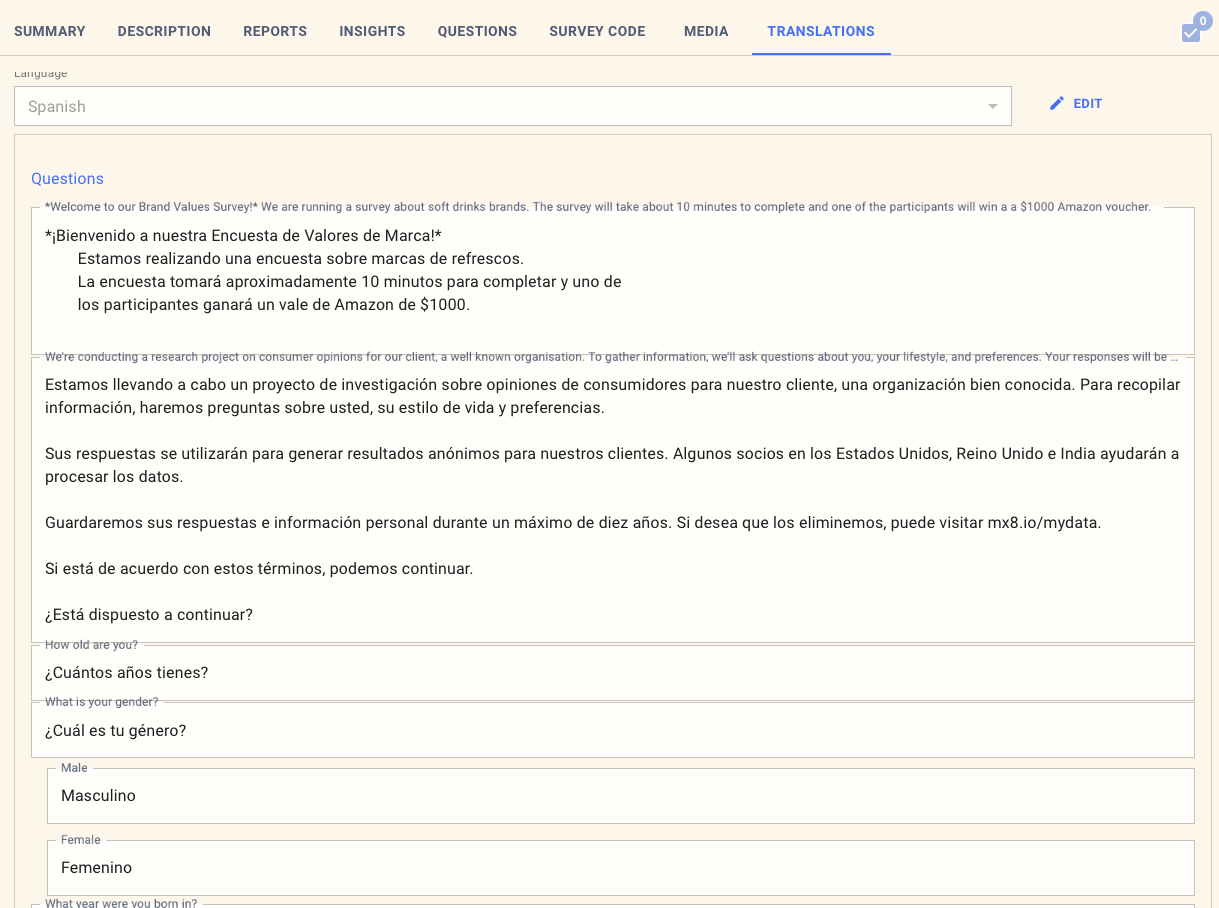Open the Insights tab
This screenshot has width=1219, height=908.
[372, 31]
